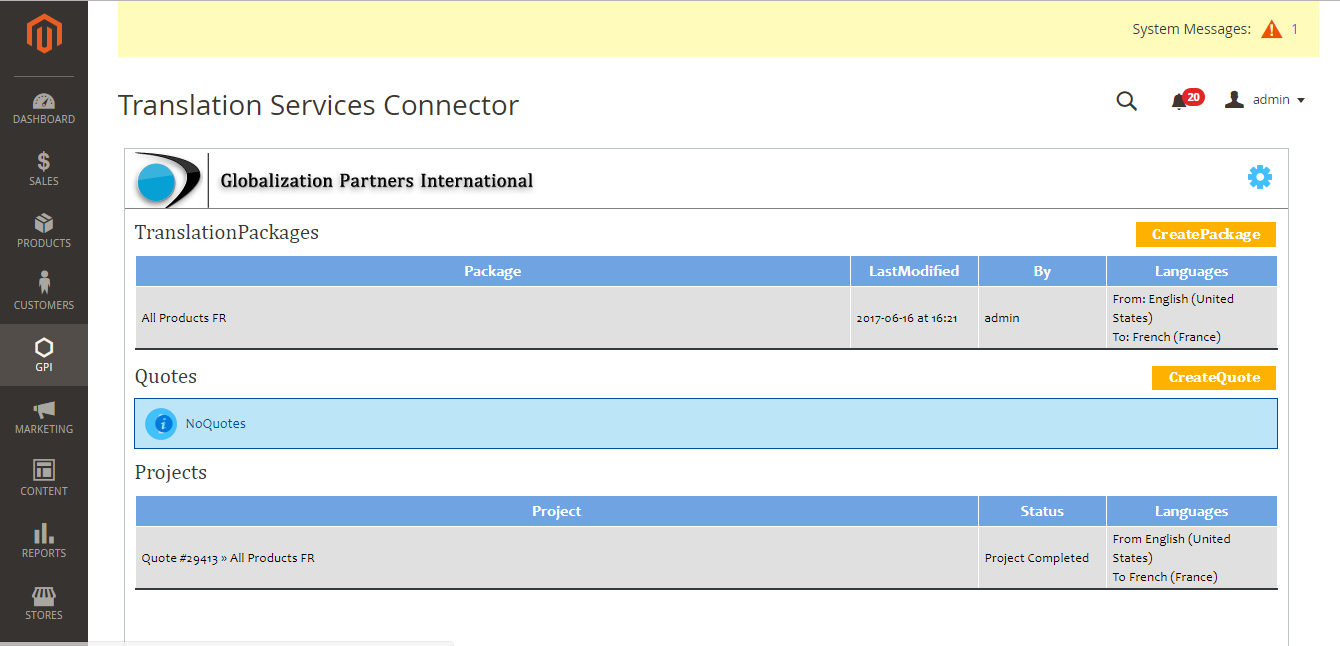1340x646 pixels.
Task: Click the search magnifier icon
Action: pyautogui.click(x=1127, y=101)
